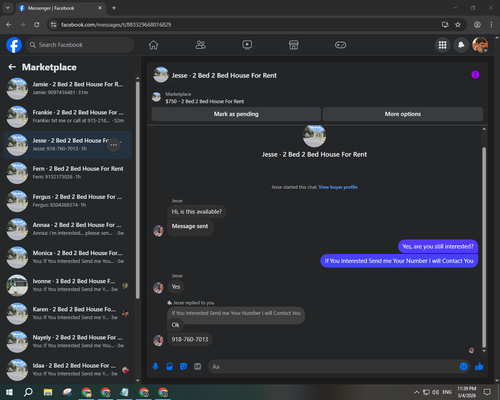Open the Friends icon in top navigation

200,45
